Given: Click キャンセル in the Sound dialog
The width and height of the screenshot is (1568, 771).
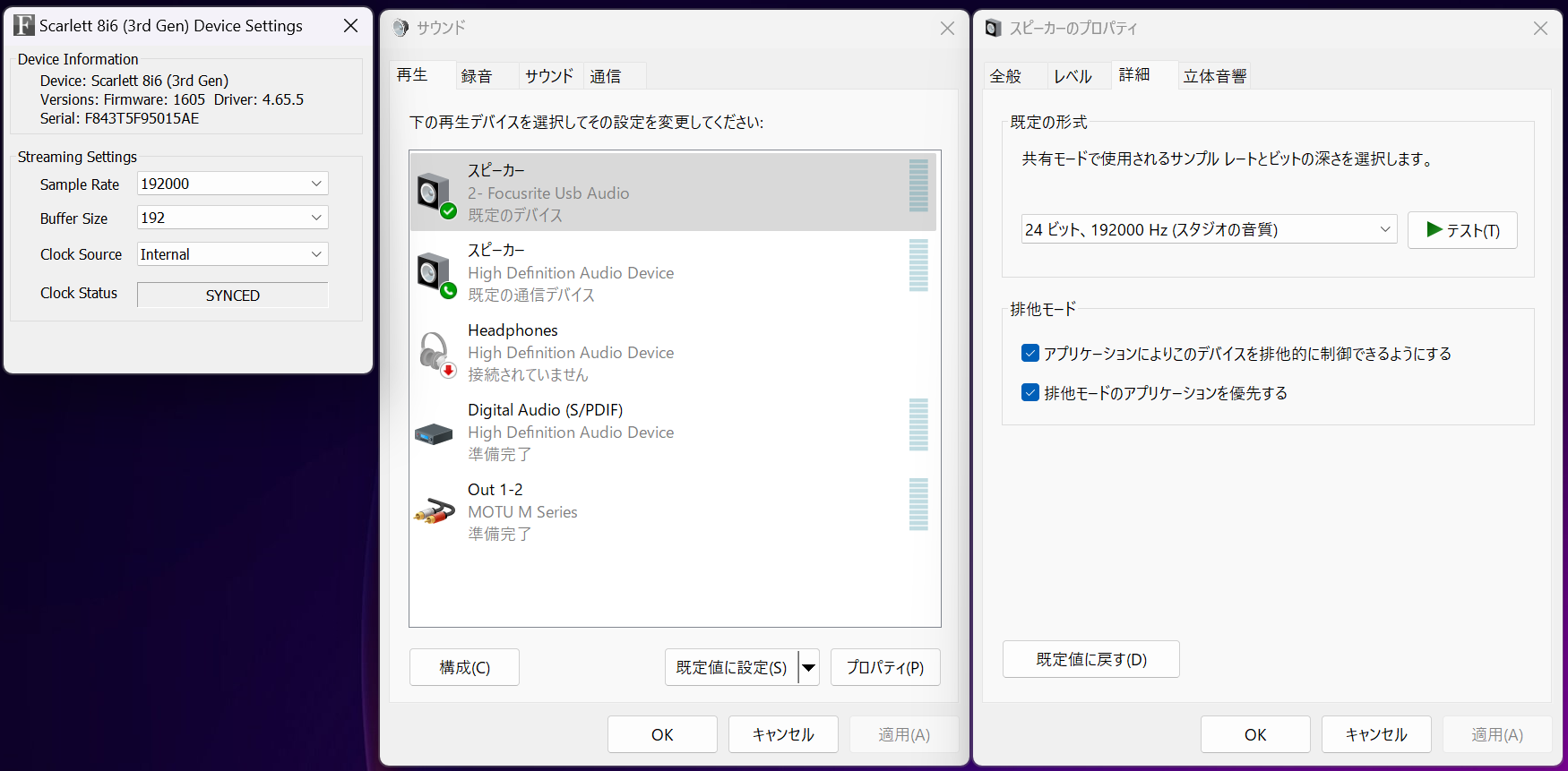Looking at the screenshot, I should pyautogui.click(x=783, y=734).
